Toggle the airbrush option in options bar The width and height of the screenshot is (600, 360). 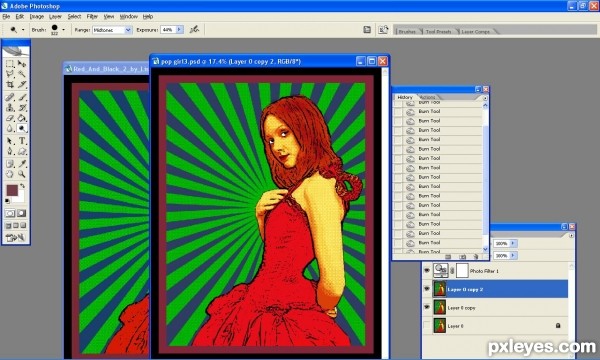pos(194,29)
